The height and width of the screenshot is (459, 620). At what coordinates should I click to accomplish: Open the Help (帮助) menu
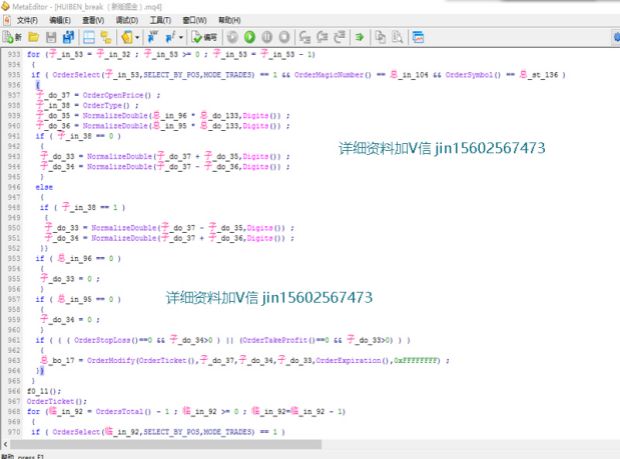point(228,20)
